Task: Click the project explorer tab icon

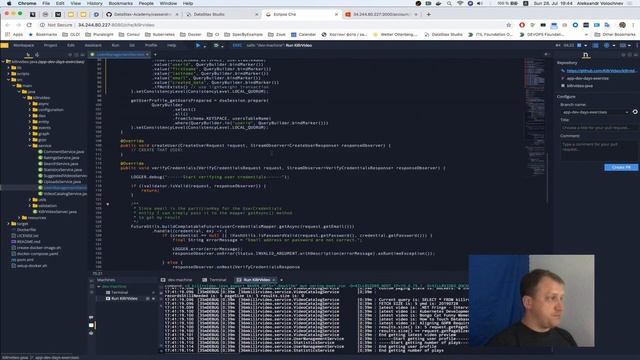Action: pyautogui.click(x=28, y=55)
